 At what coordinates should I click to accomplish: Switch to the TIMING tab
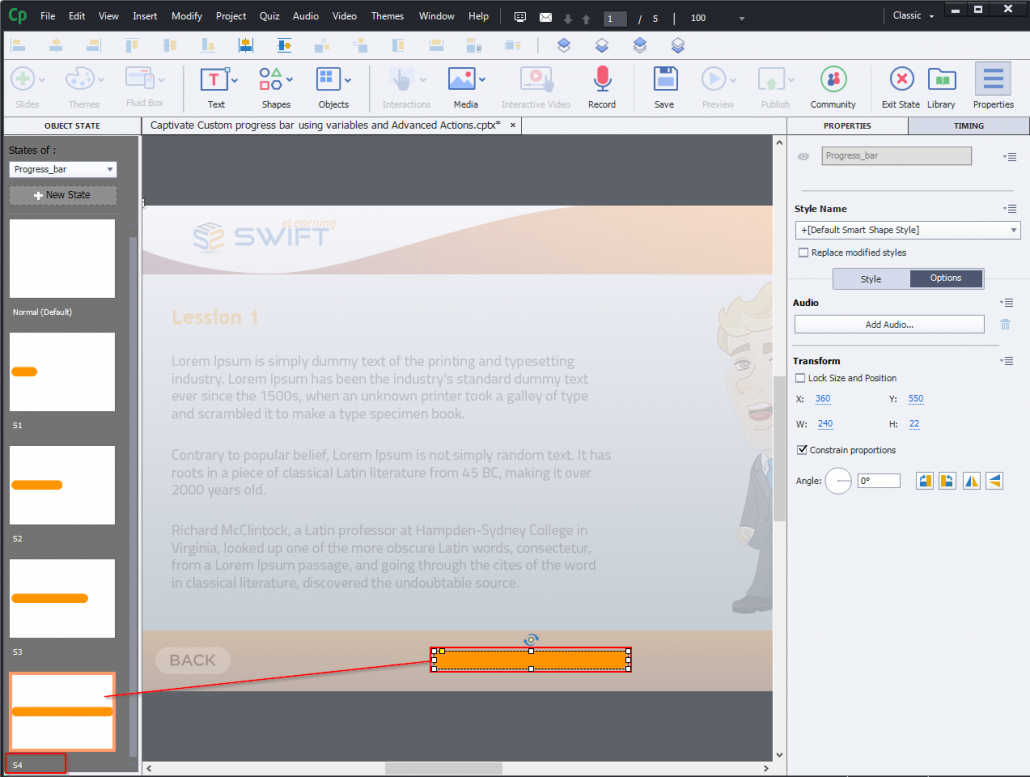point(967,125)
